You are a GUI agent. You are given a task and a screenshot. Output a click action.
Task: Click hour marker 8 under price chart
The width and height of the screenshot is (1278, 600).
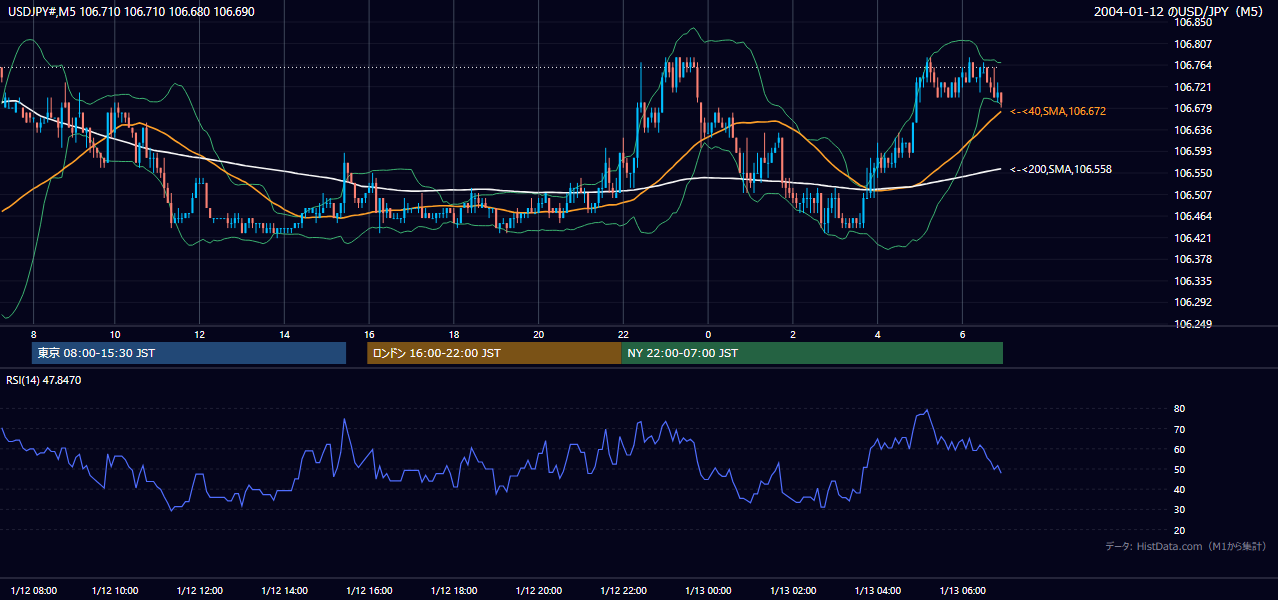point(33,334)
